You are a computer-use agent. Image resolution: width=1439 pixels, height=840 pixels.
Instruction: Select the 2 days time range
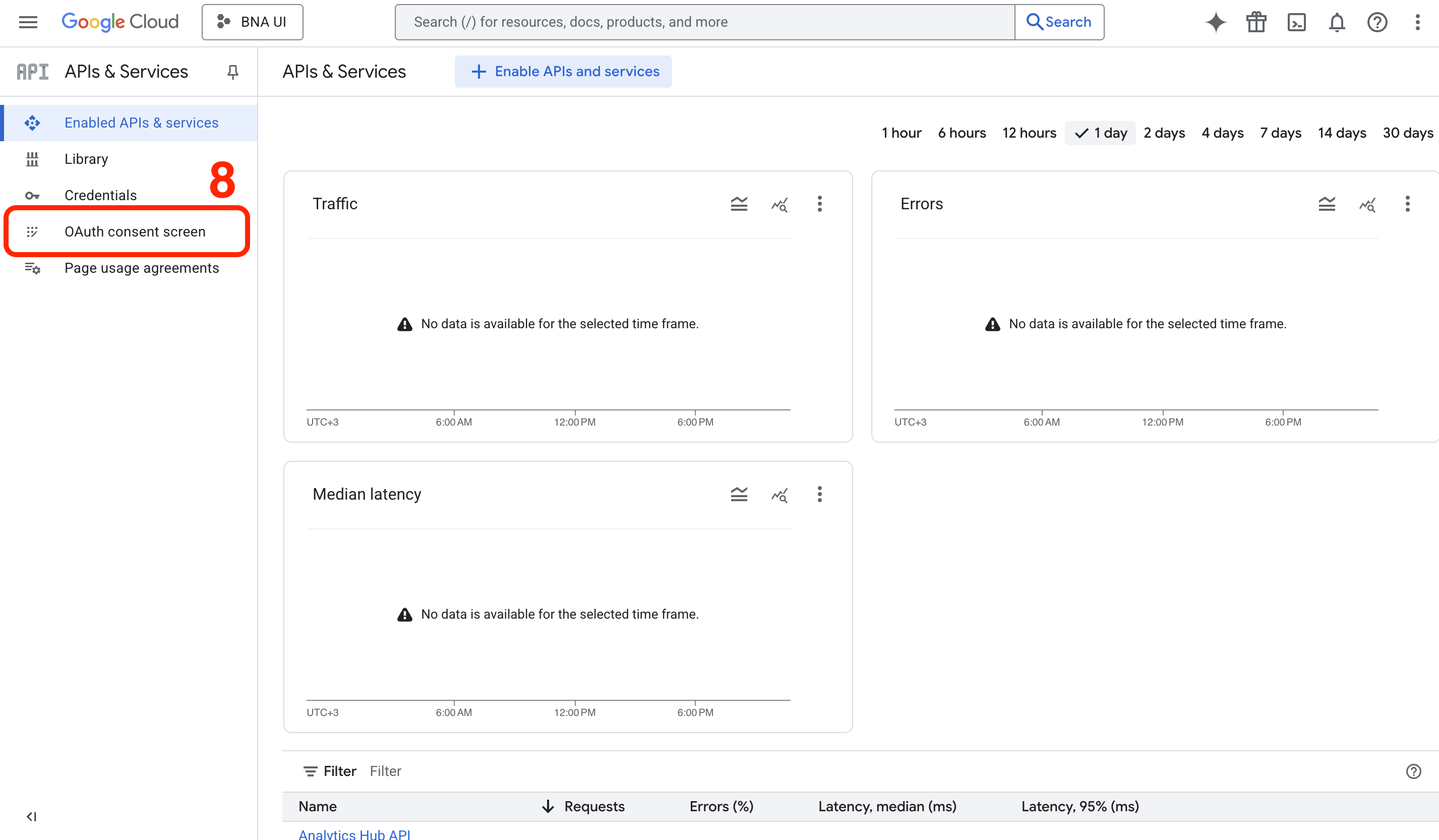(1164, 133)
